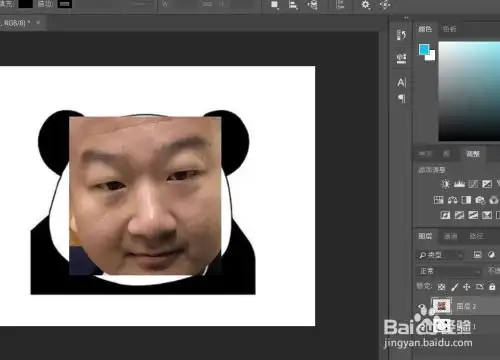Click the black fill color swatch

point(25,4)
